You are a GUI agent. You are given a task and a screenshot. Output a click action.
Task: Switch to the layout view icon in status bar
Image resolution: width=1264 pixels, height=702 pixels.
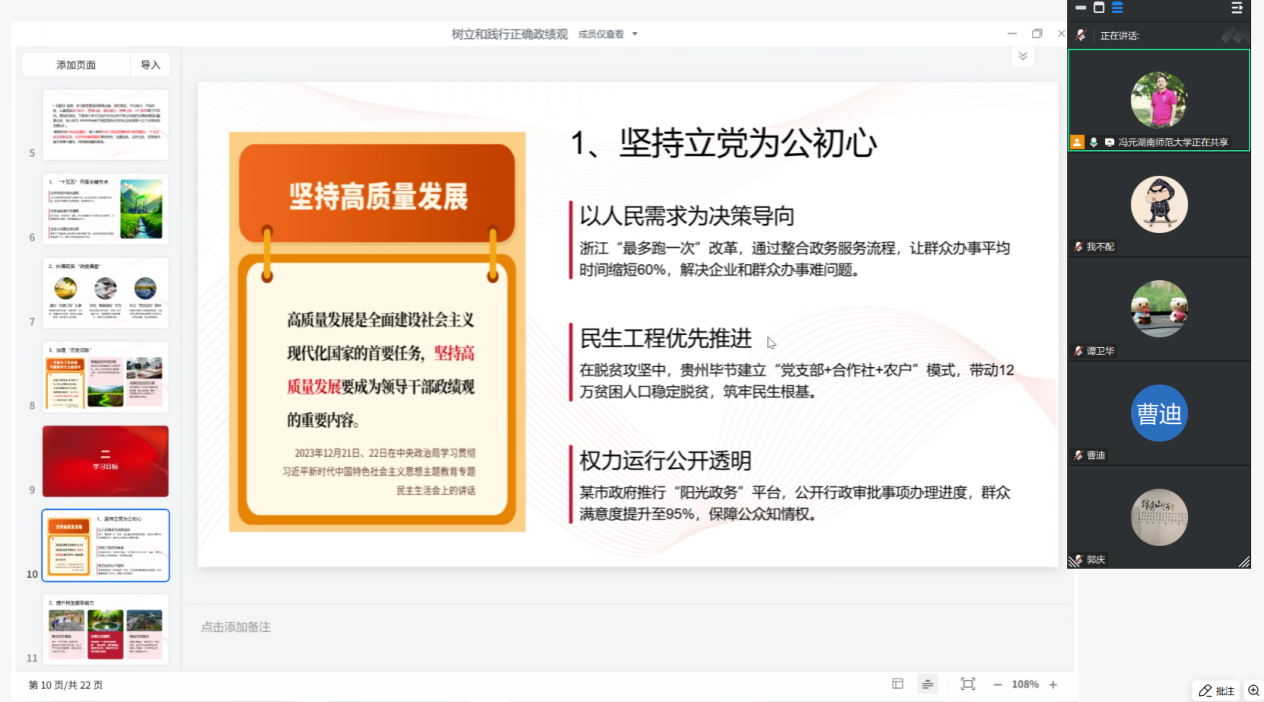[898, 684]
